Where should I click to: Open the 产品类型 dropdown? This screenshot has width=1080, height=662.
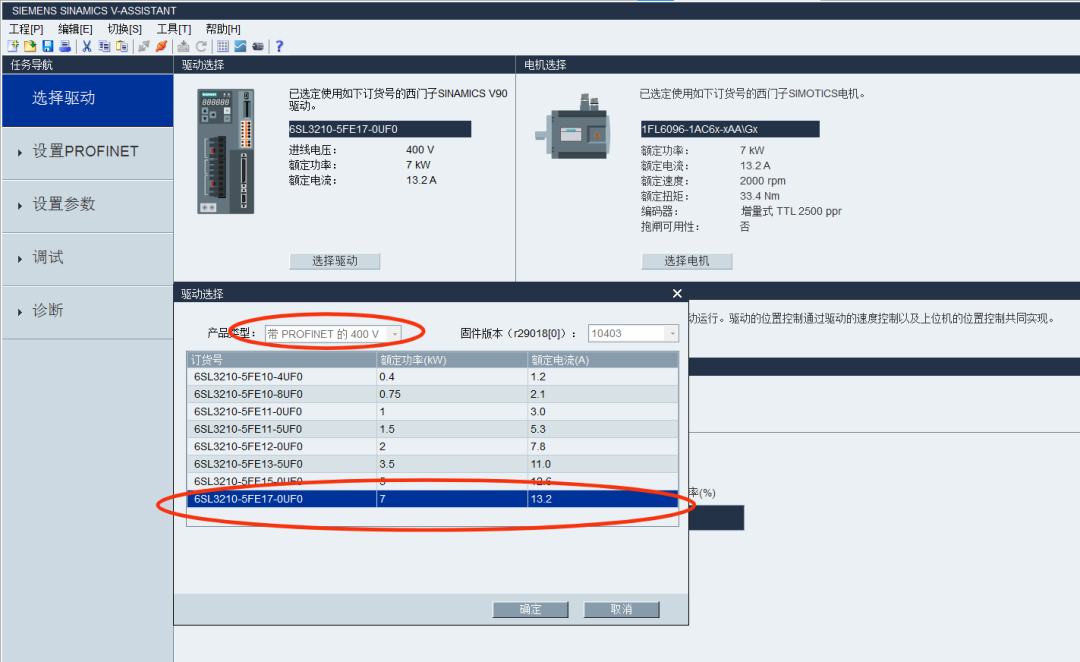(x=333, y=334)
